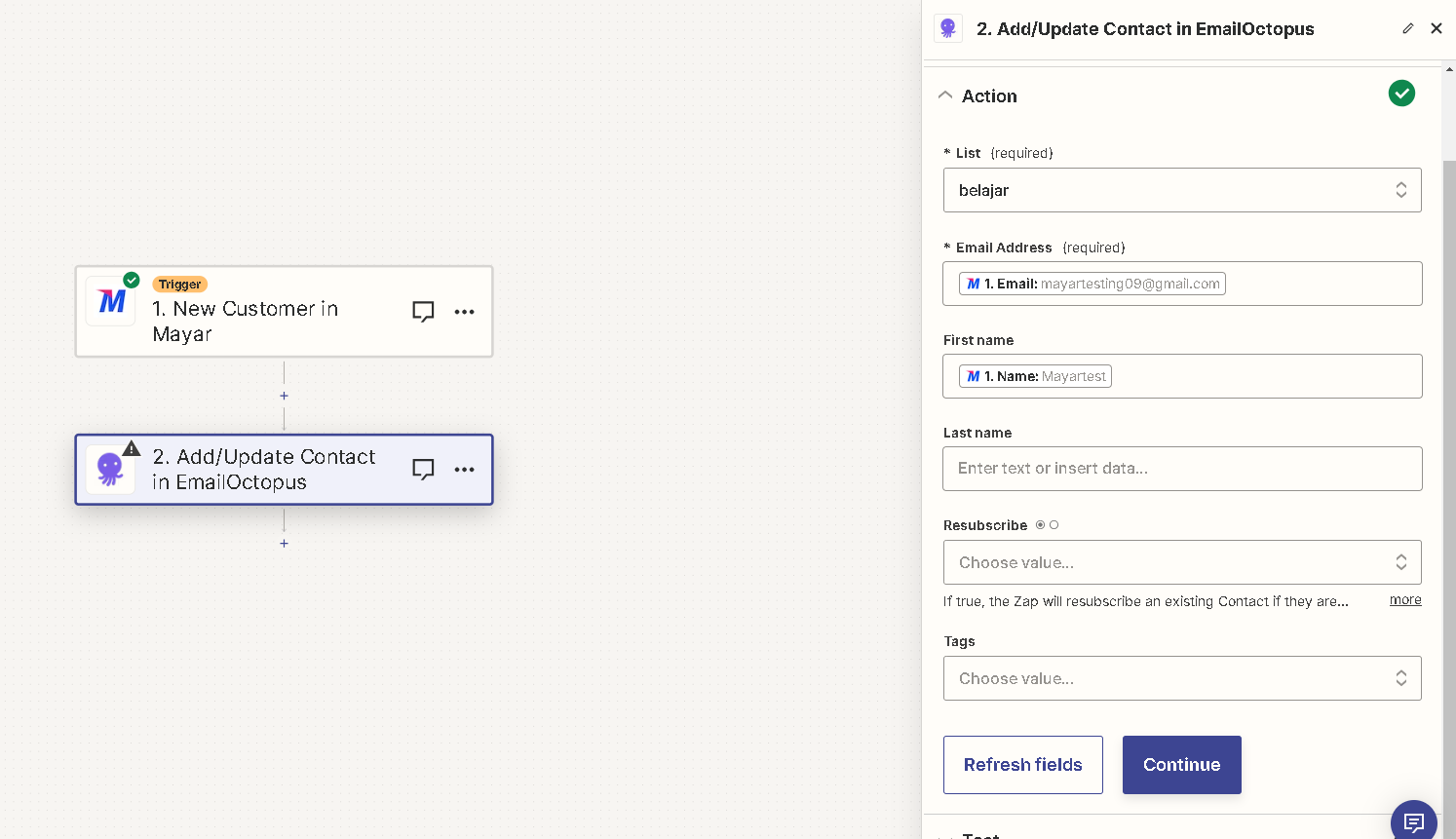1456x839 pixels.
Task: Add a step after EmailOctopus action
Action: tap(284, 544)
